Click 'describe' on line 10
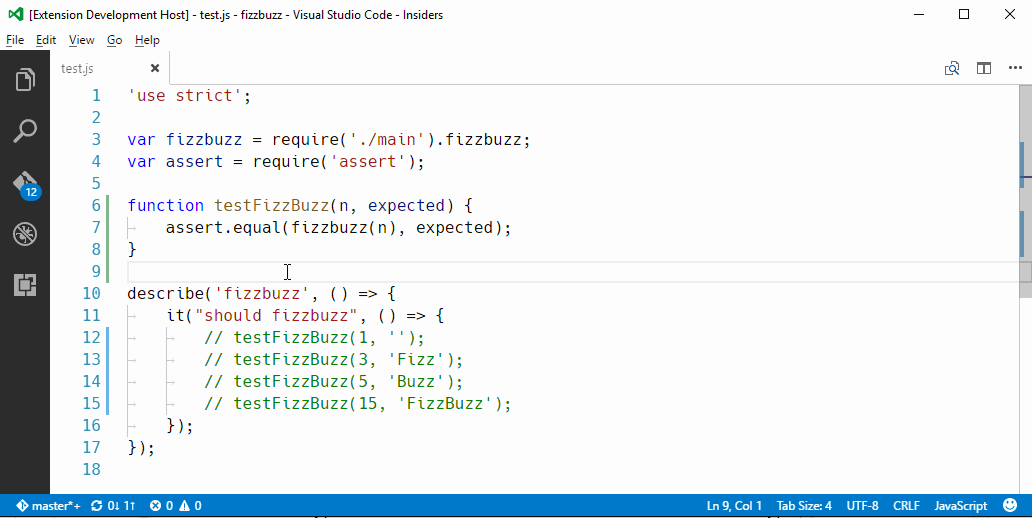This screenshot has height=518, width=1032. click(166, 294)
